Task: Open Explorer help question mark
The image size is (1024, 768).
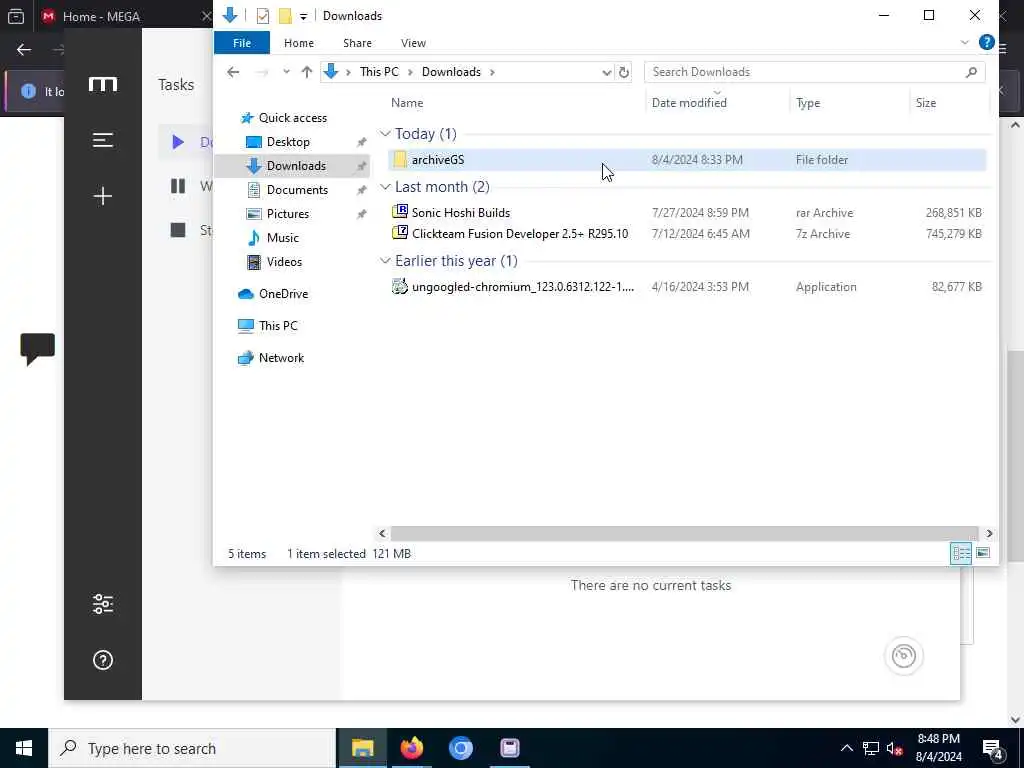Action: coord(986,42)
